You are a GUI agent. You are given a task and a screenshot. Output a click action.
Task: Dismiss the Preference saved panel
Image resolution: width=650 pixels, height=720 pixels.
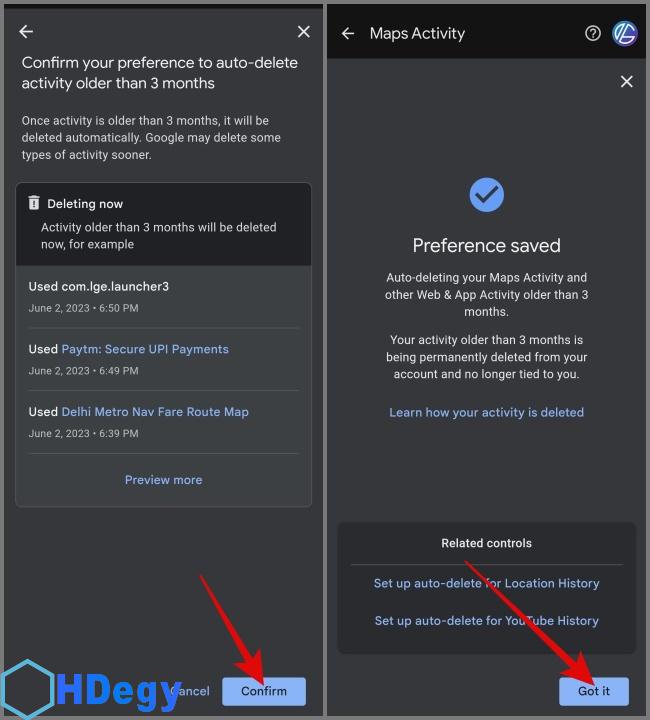click(x=626, y=82)
